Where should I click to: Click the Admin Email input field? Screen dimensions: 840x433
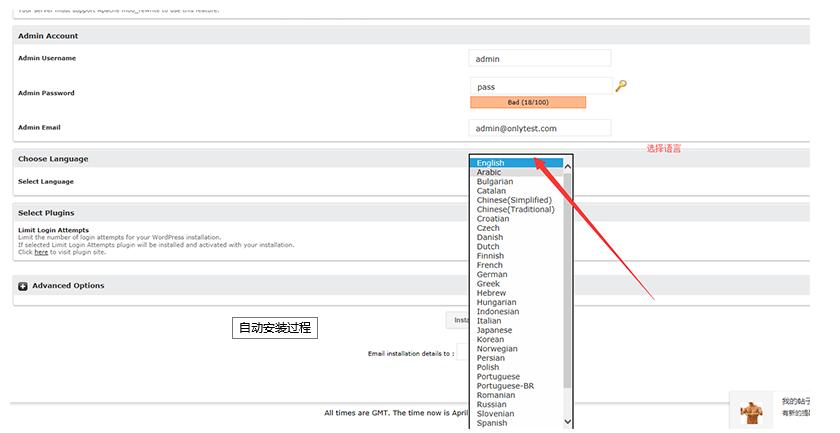click(x=539, y=128)
